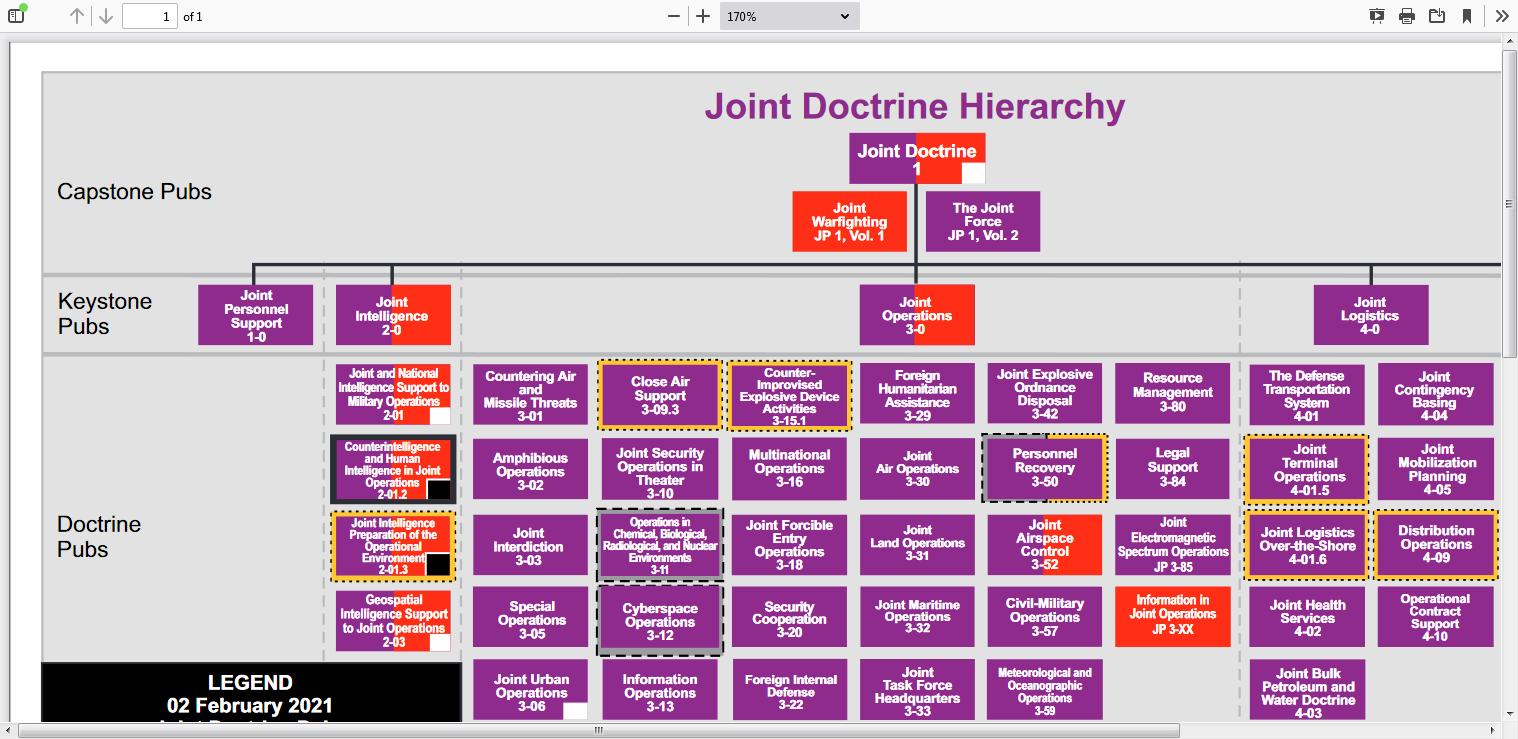Click the current view bookmark icon
This screenshot has height=739, width=1518.
point(1467,16)
